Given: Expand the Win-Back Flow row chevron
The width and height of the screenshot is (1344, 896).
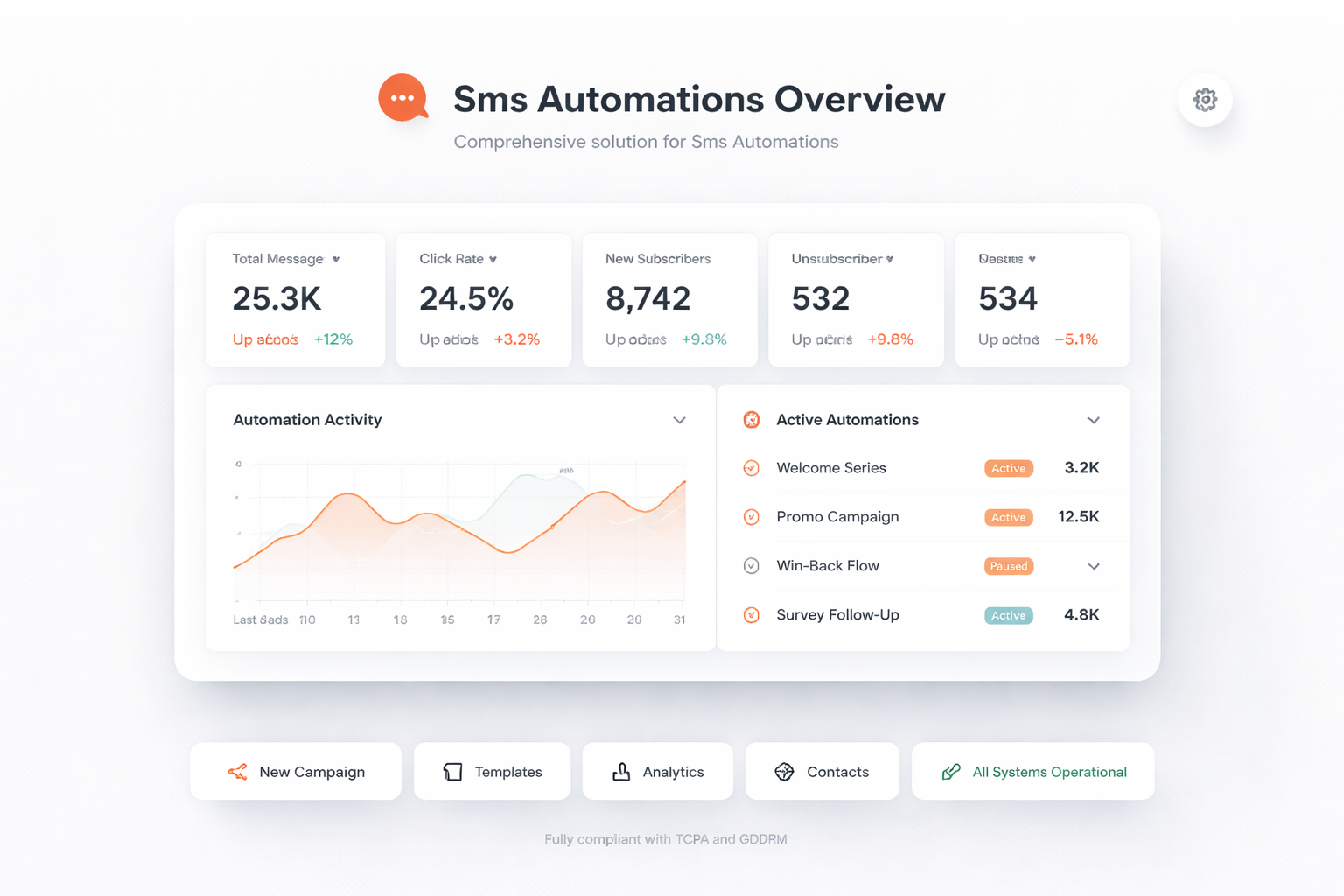Looking at the screenshot, I should [x=1093, y=567].
